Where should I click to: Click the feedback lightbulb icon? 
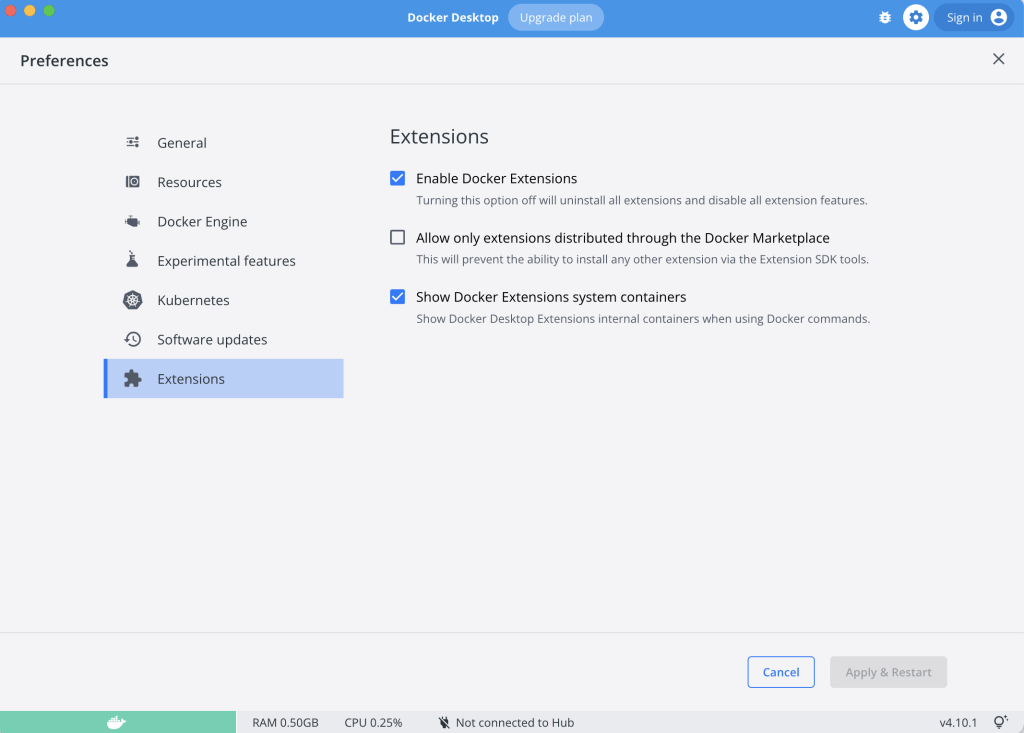pos(1000,722)
